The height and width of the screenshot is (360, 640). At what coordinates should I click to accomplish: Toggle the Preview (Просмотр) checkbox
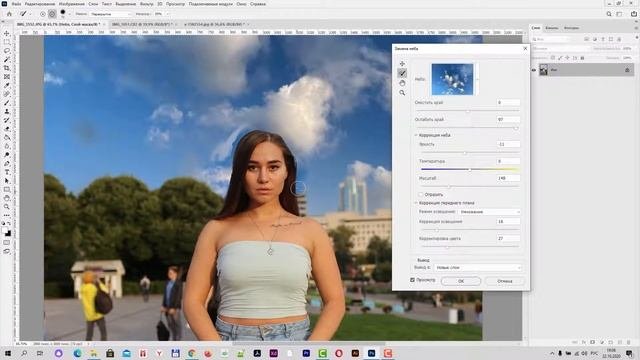(412, 280)
